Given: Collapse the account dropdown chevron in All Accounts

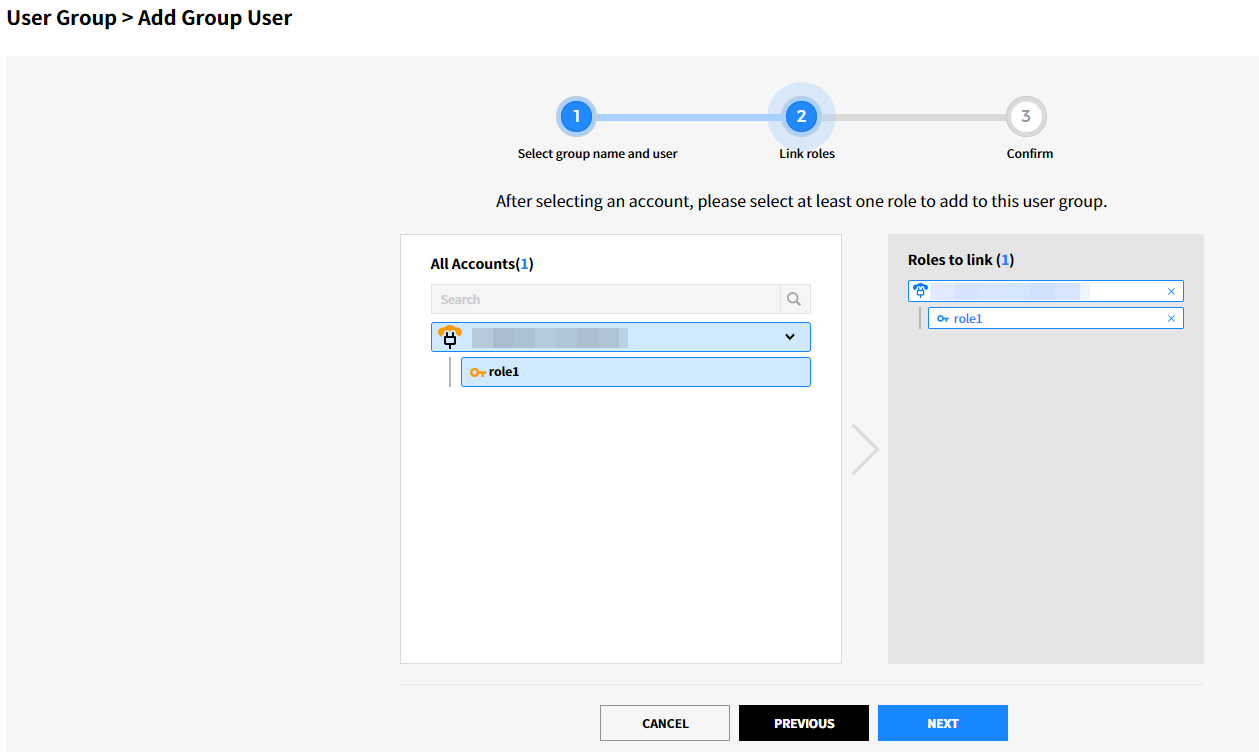Looking at the screenshot, I should (x=790, y=337).
